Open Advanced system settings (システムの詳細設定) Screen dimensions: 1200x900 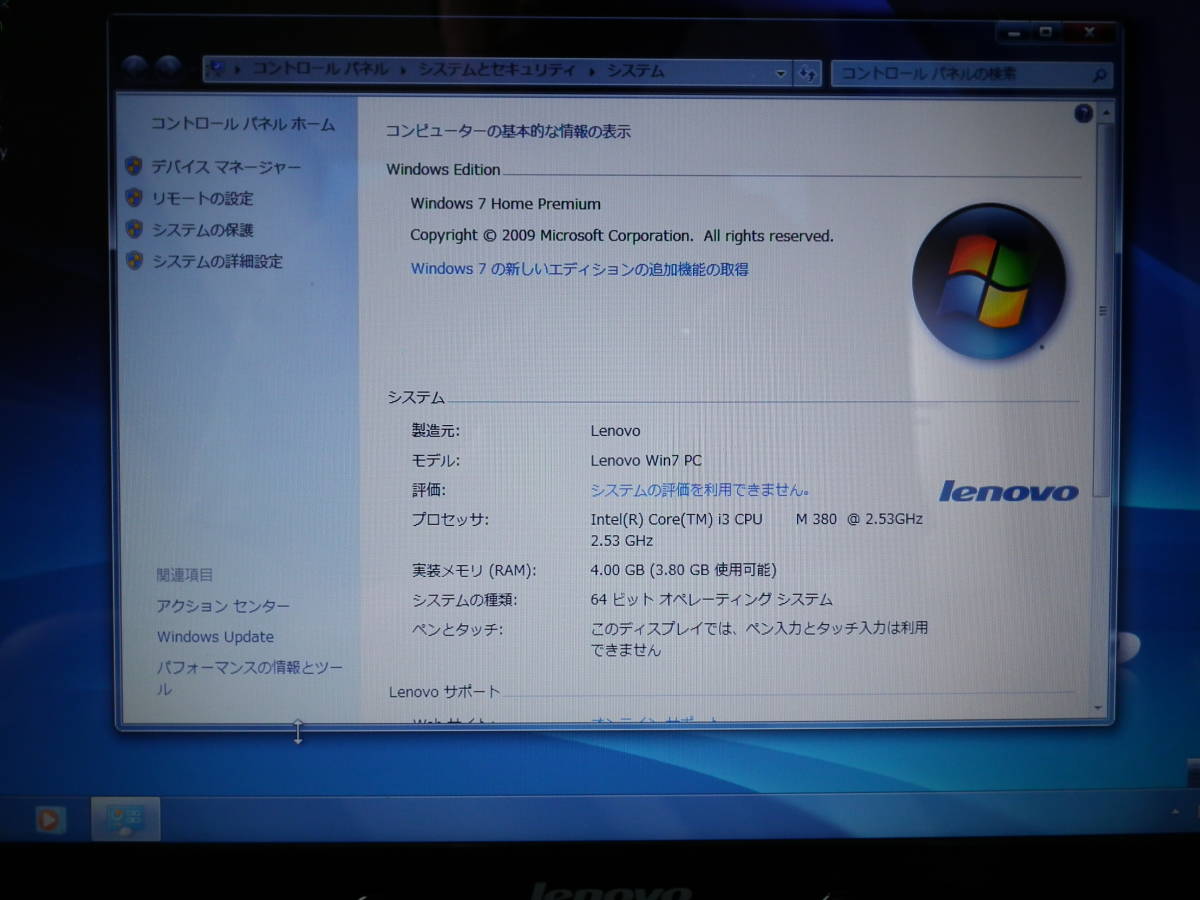click(217, 261)
